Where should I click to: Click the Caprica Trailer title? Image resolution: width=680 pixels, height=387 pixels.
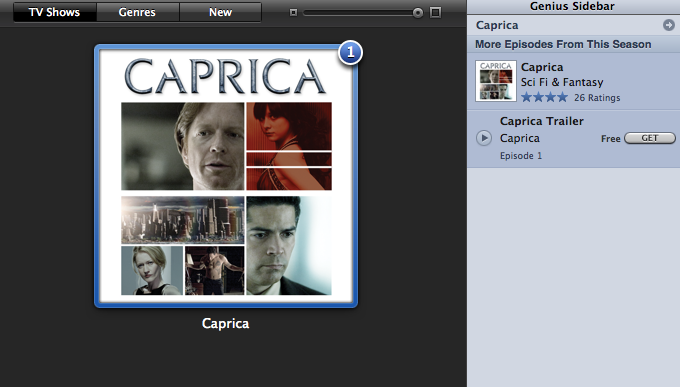coord(542,121)
